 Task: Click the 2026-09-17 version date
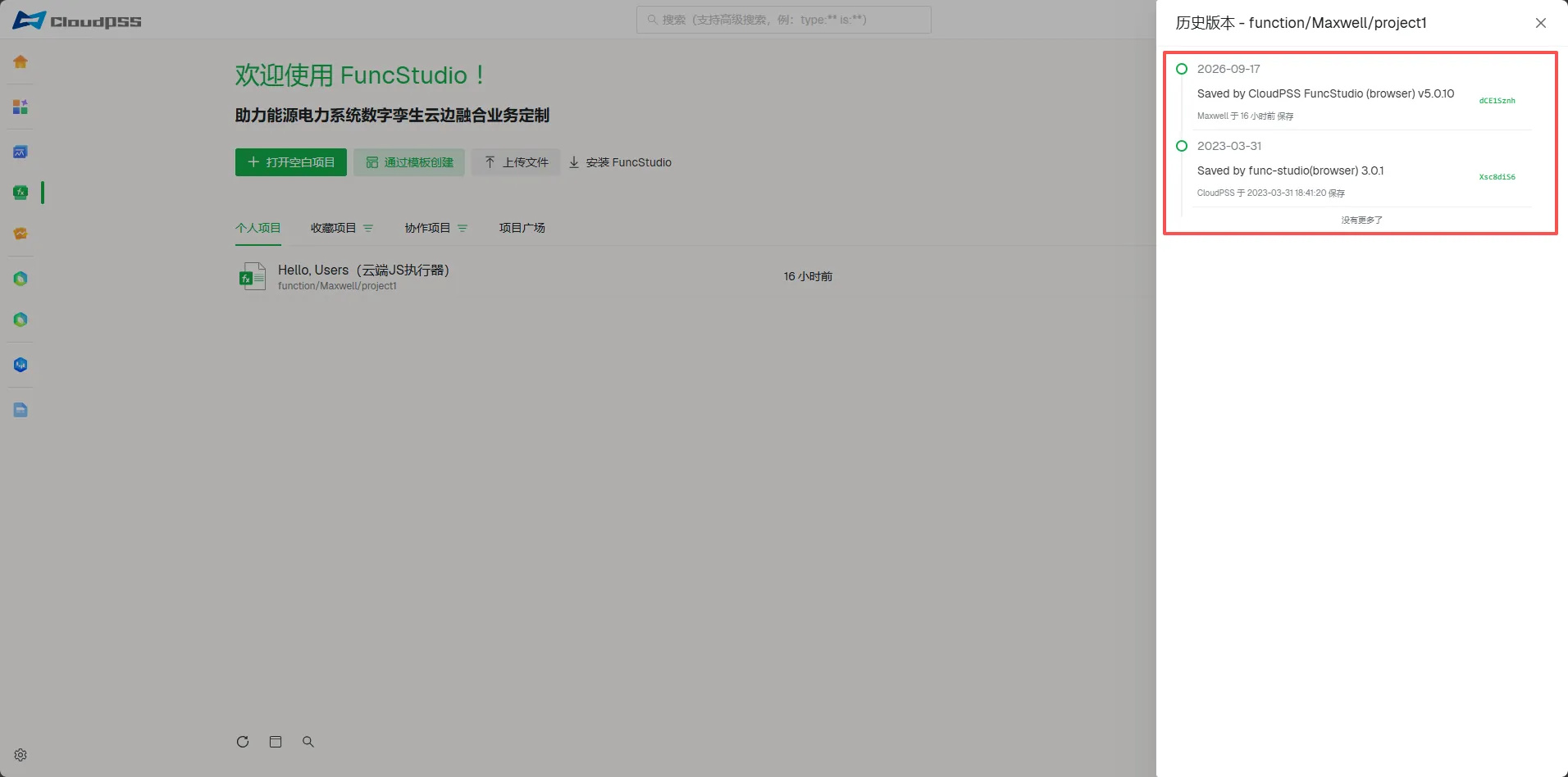point(1228,69)
